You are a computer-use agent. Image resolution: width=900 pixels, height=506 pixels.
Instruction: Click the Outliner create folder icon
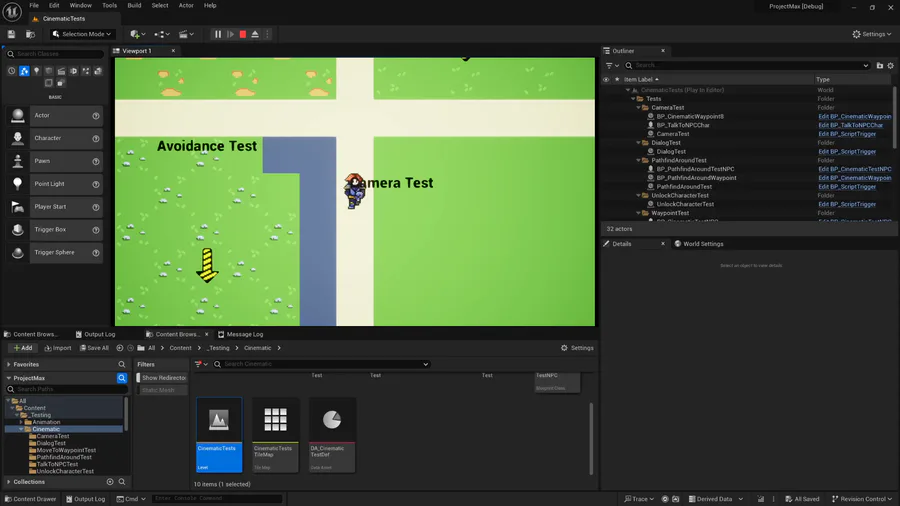point(879,65)
